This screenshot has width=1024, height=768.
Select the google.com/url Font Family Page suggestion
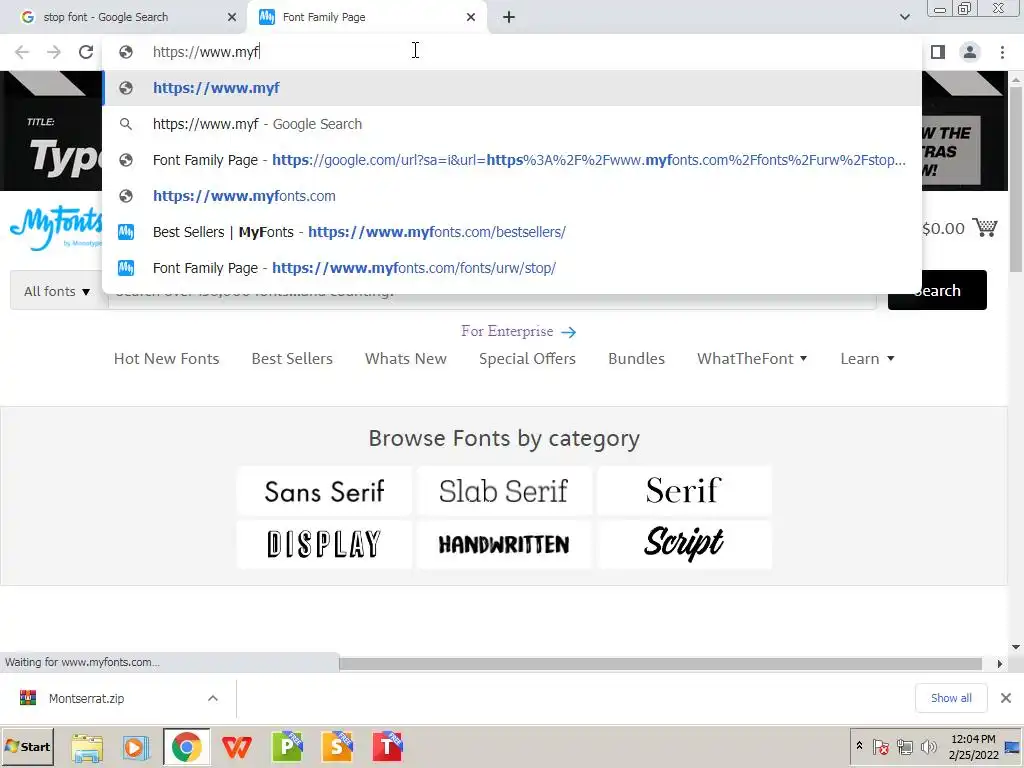(x=512, y=160)
